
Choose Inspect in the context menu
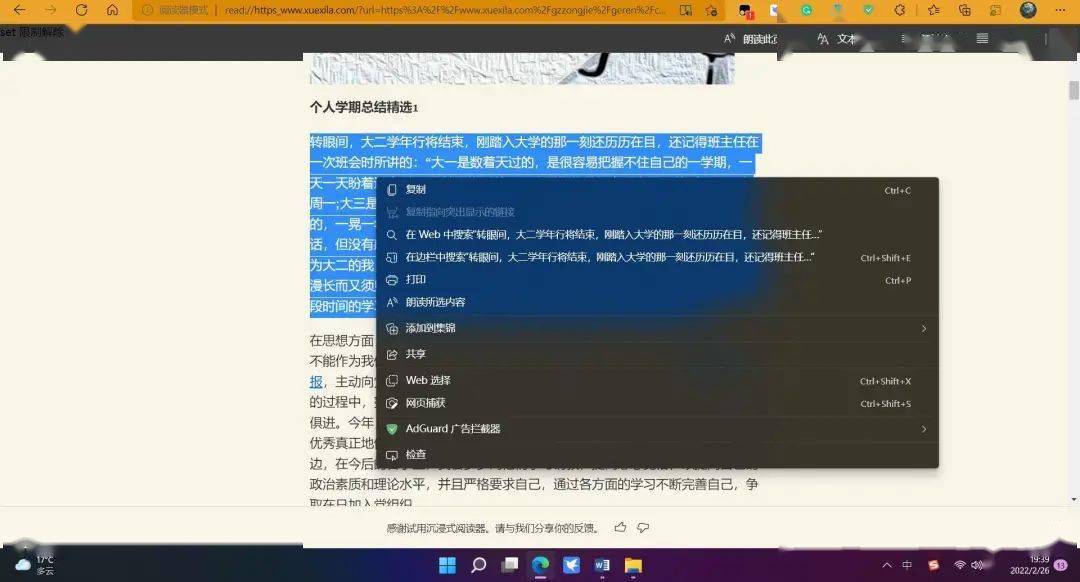[657, 455]
